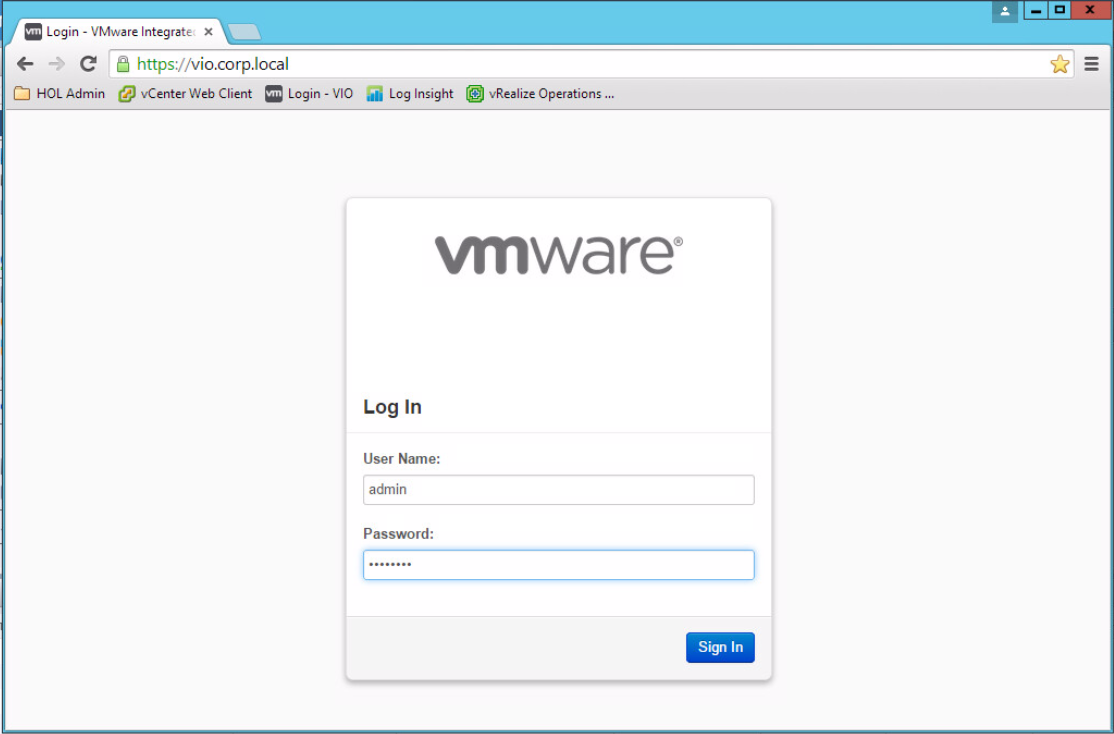Minimize the browser window
The height and width of the screenshot is (734, 1114).
click(1036, 11)
